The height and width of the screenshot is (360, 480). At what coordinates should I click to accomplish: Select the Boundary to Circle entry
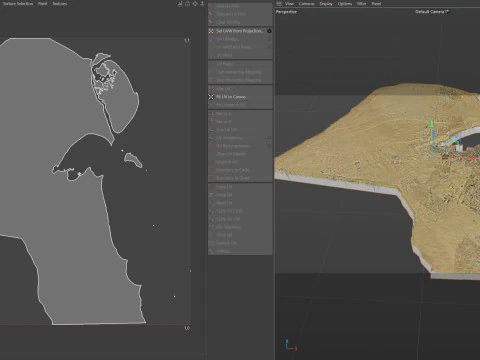[240, 170]
